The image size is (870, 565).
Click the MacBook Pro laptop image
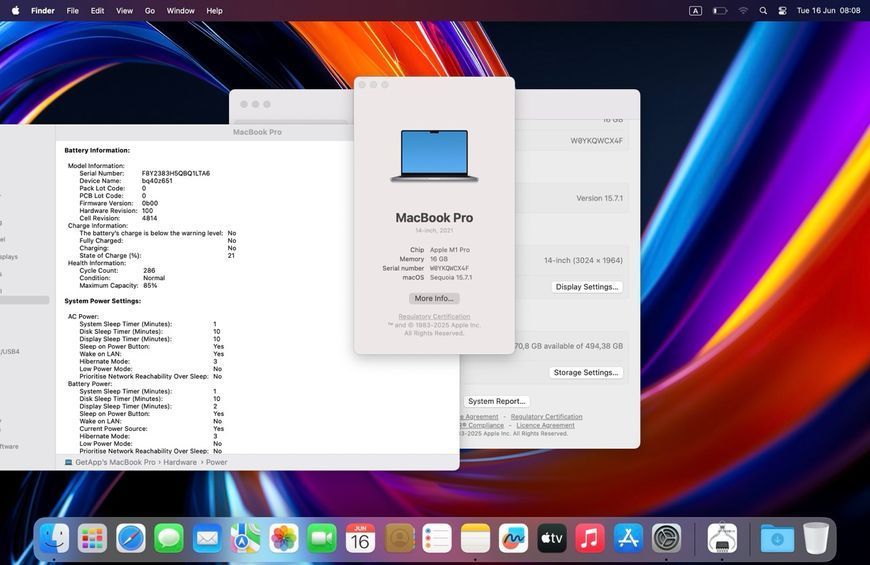434,156
